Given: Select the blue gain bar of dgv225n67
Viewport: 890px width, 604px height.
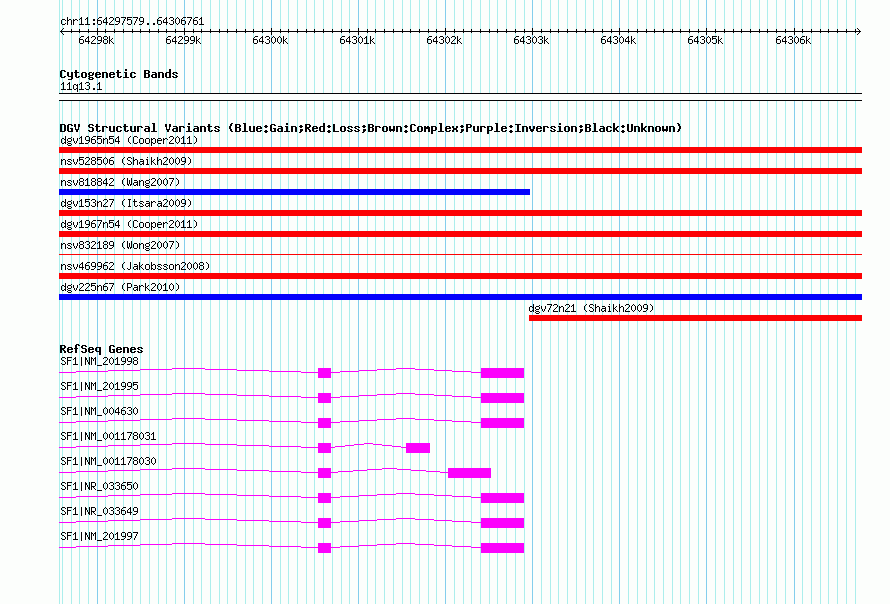Looking at the screenshot, I should [460, 297].
